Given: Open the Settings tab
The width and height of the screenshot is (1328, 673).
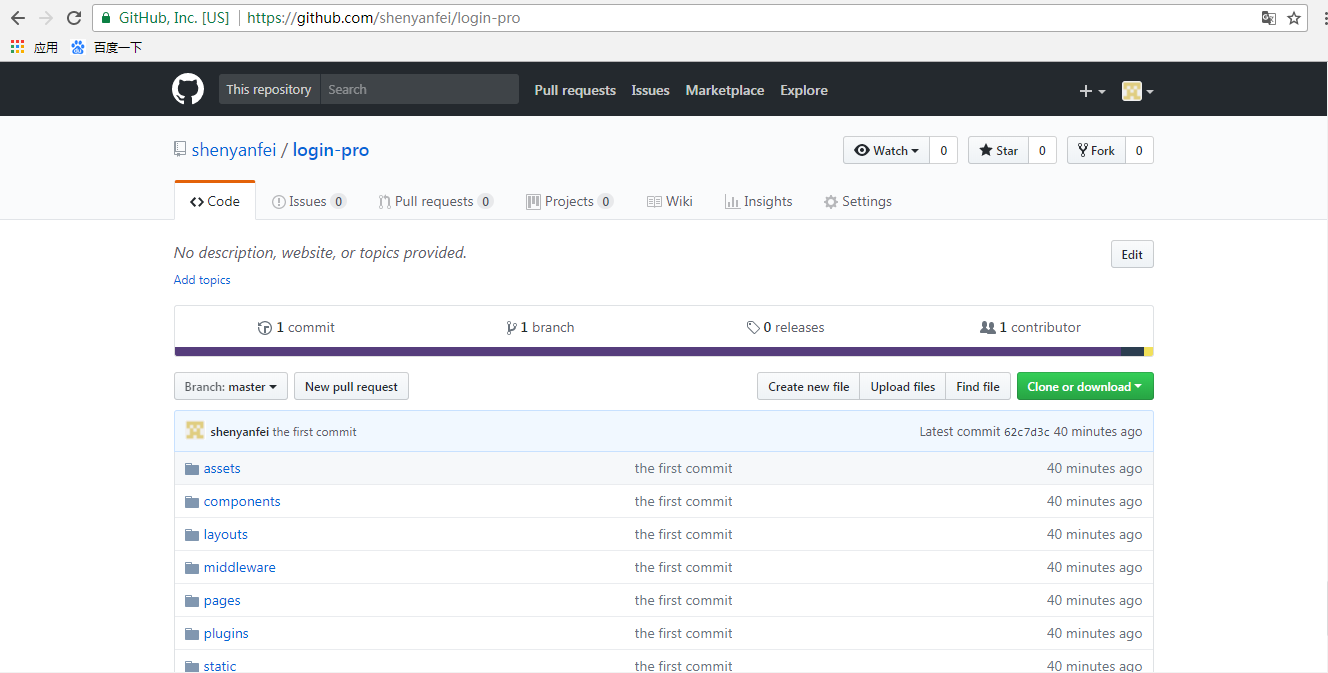Looking at the screenshot, I should coord(857,201).
